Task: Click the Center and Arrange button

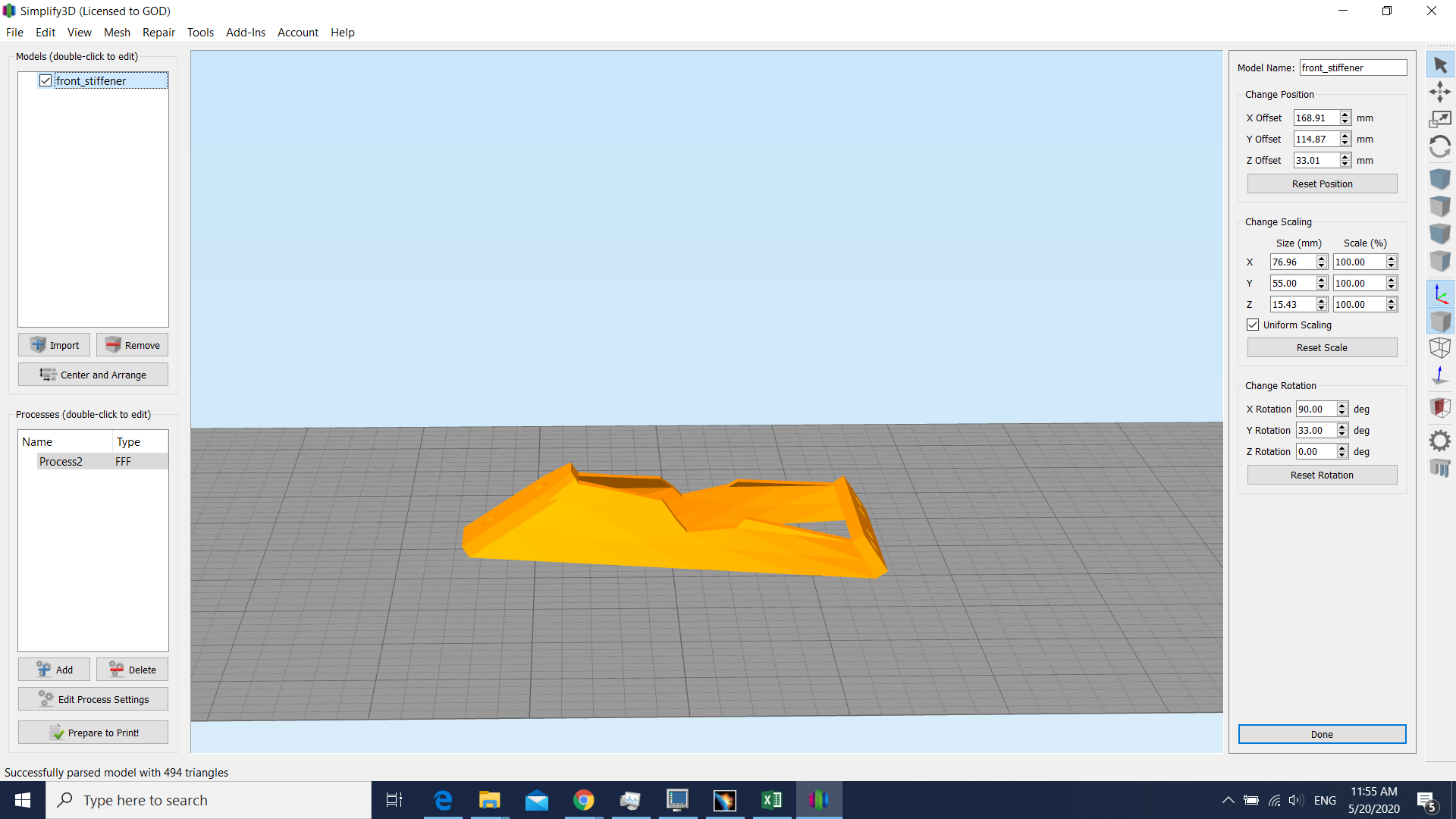Action: [93, 374]
